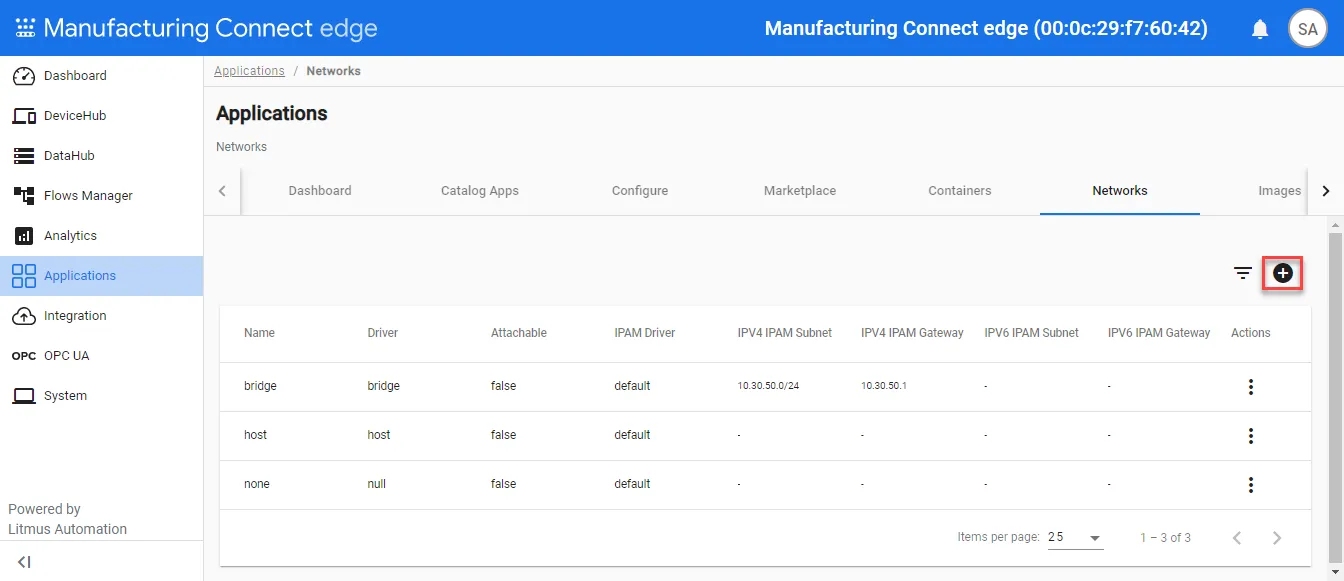Click subnet value 10.30.50.0/24
1344x581 pixels.
pos(768,386)
